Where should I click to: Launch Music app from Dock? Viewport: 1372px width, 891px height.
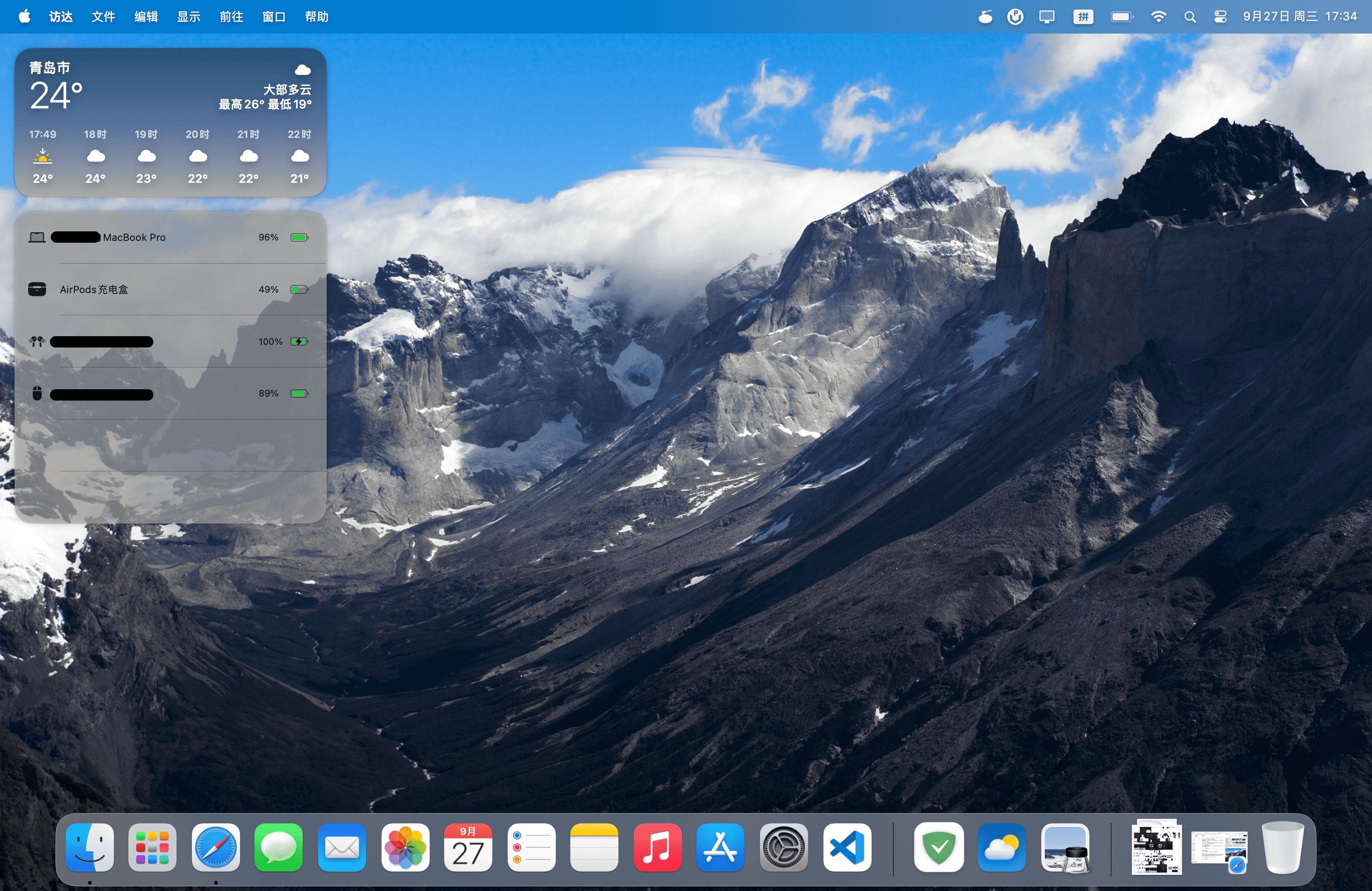(658, 847)
